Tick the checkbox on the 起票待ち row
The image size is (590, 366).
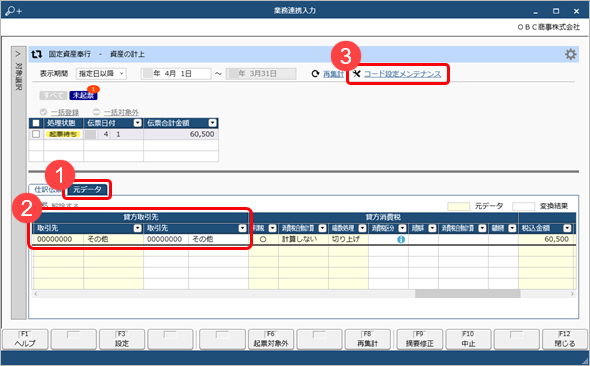click(36, 134)
